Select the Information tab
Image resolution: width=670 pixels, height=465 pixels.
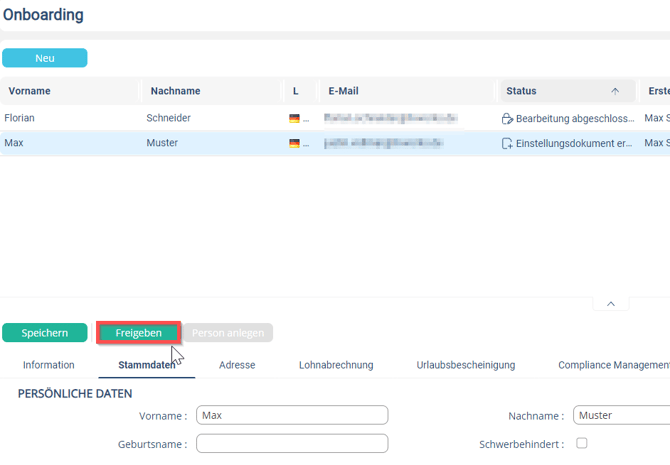tap(49, 365)
